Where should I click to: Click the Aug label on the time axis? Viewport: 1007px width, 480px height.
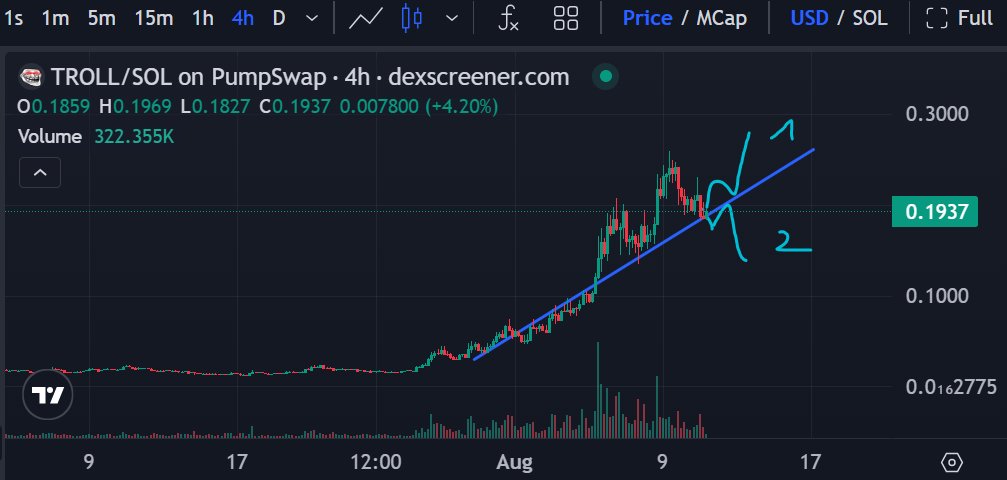coord(515,462)
